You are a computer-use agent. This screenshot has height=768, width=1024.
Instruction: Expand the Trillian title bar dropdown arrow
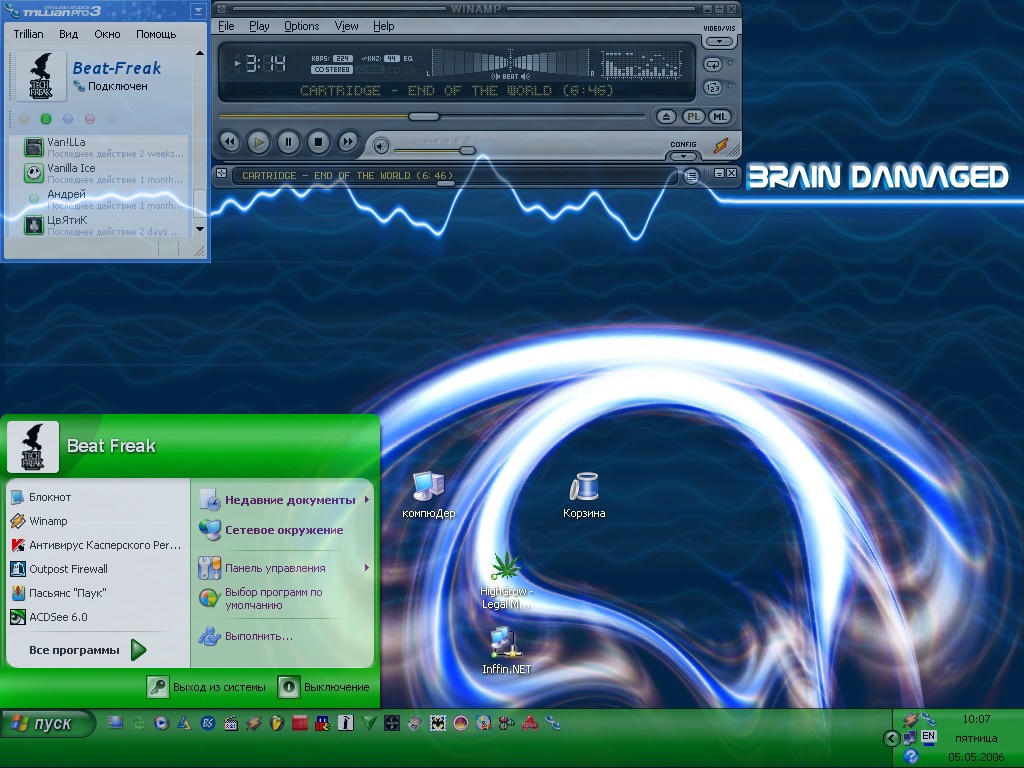(198, 11)
